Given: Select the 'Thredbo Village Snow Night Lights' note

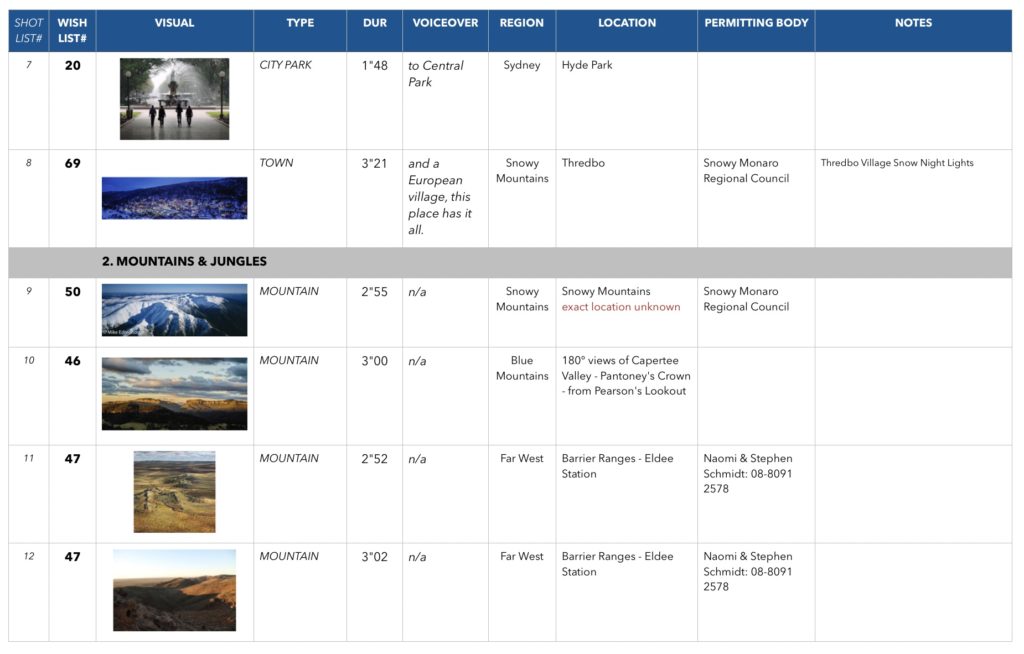Looking at the screenshot, I should tap(897, 163).
